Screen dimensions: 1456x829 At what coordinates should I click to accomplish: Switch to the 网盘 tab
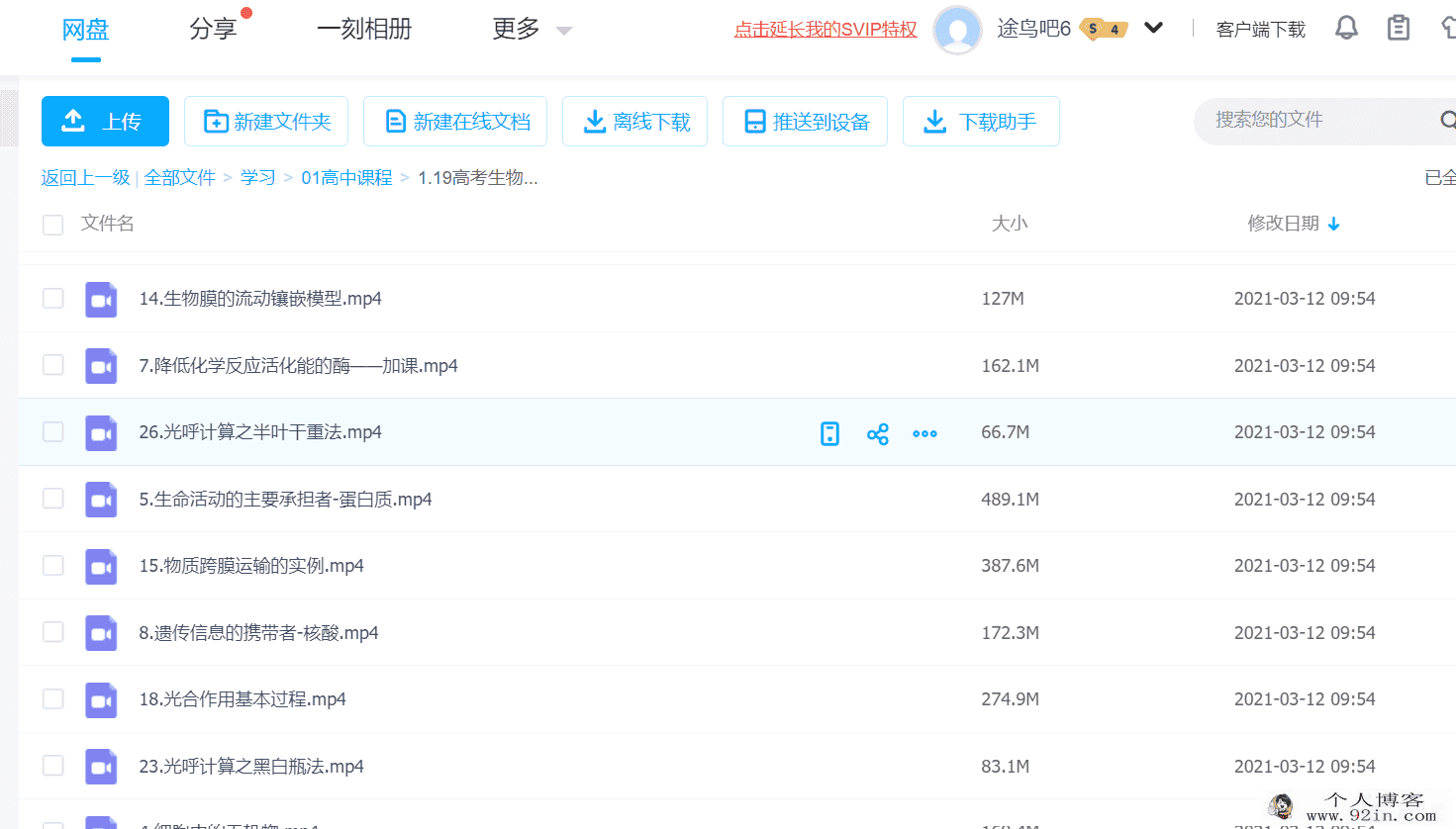[85, 30]
